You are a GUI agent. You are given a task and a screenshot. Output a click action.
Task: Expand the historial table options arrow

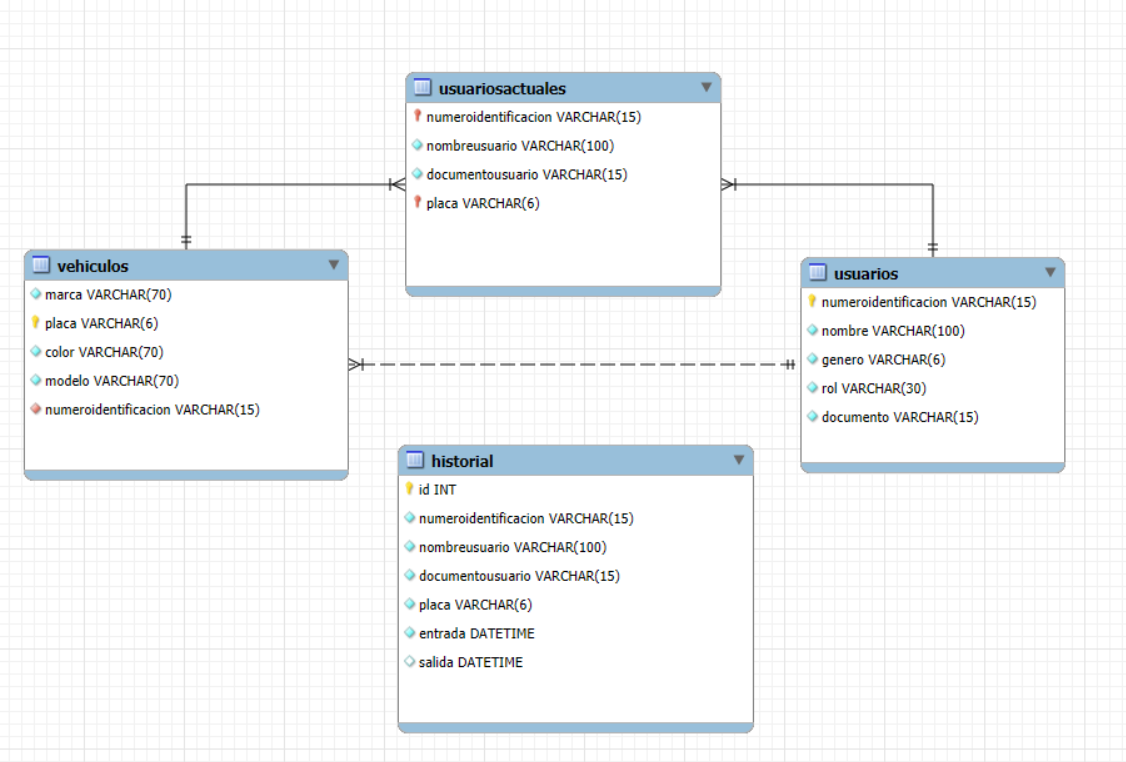pyautogui.click(x=739, y=460)
